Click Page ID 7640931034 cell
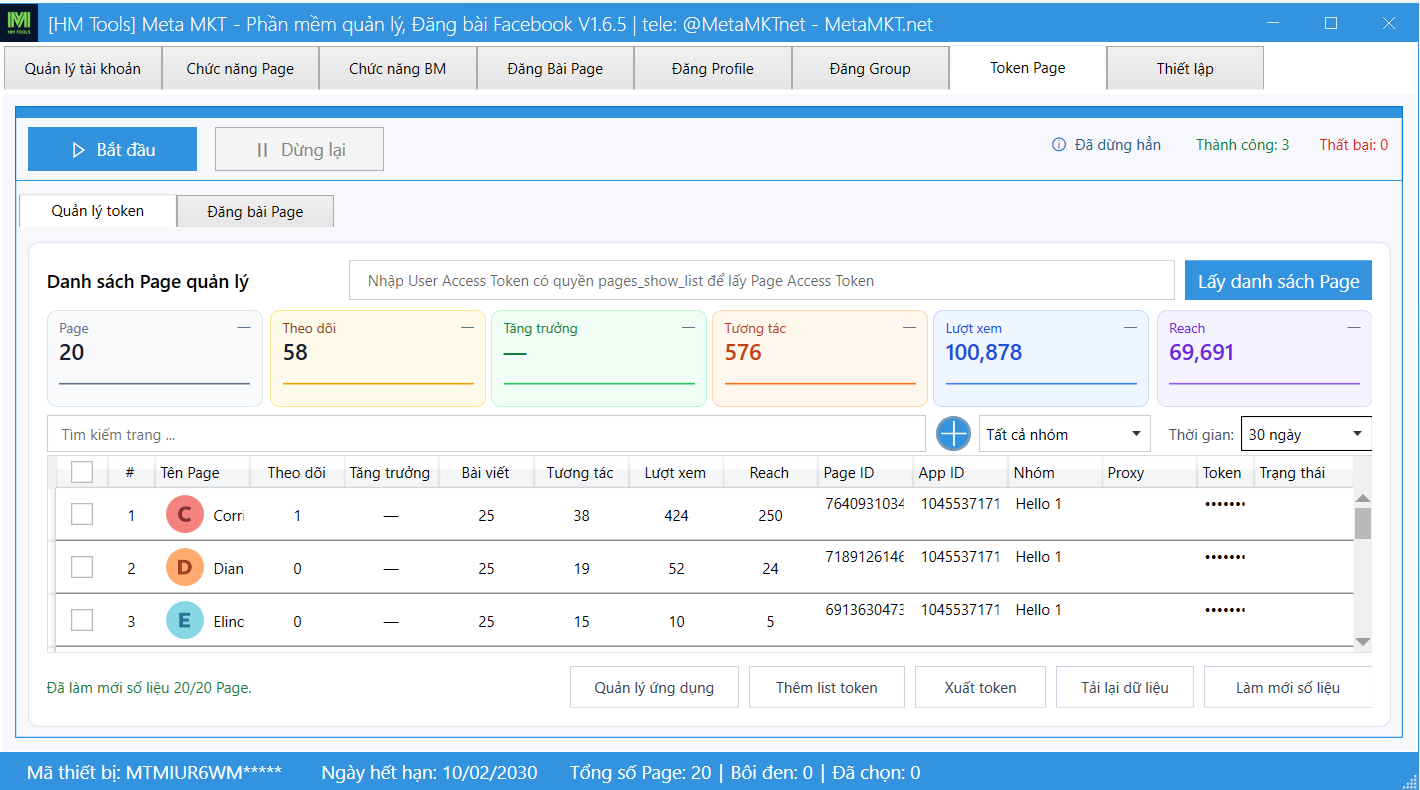Image resolution: width=1420 pixels, height=790 pixels. [x=865, y=504]
